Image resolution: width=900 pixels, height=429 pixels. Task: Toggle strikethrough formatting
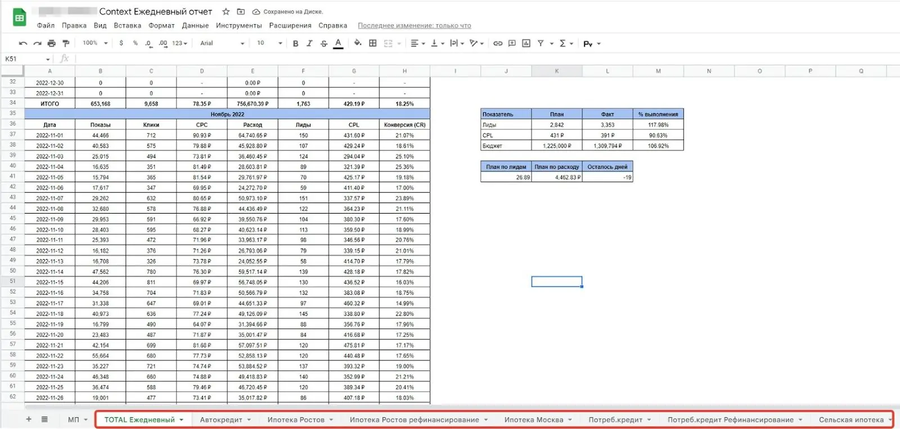tap(324, 43)
